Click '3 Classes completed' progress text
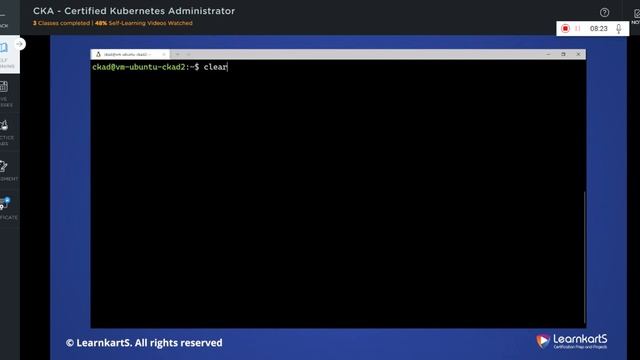640x360 pixels. (x=61, y=23)
